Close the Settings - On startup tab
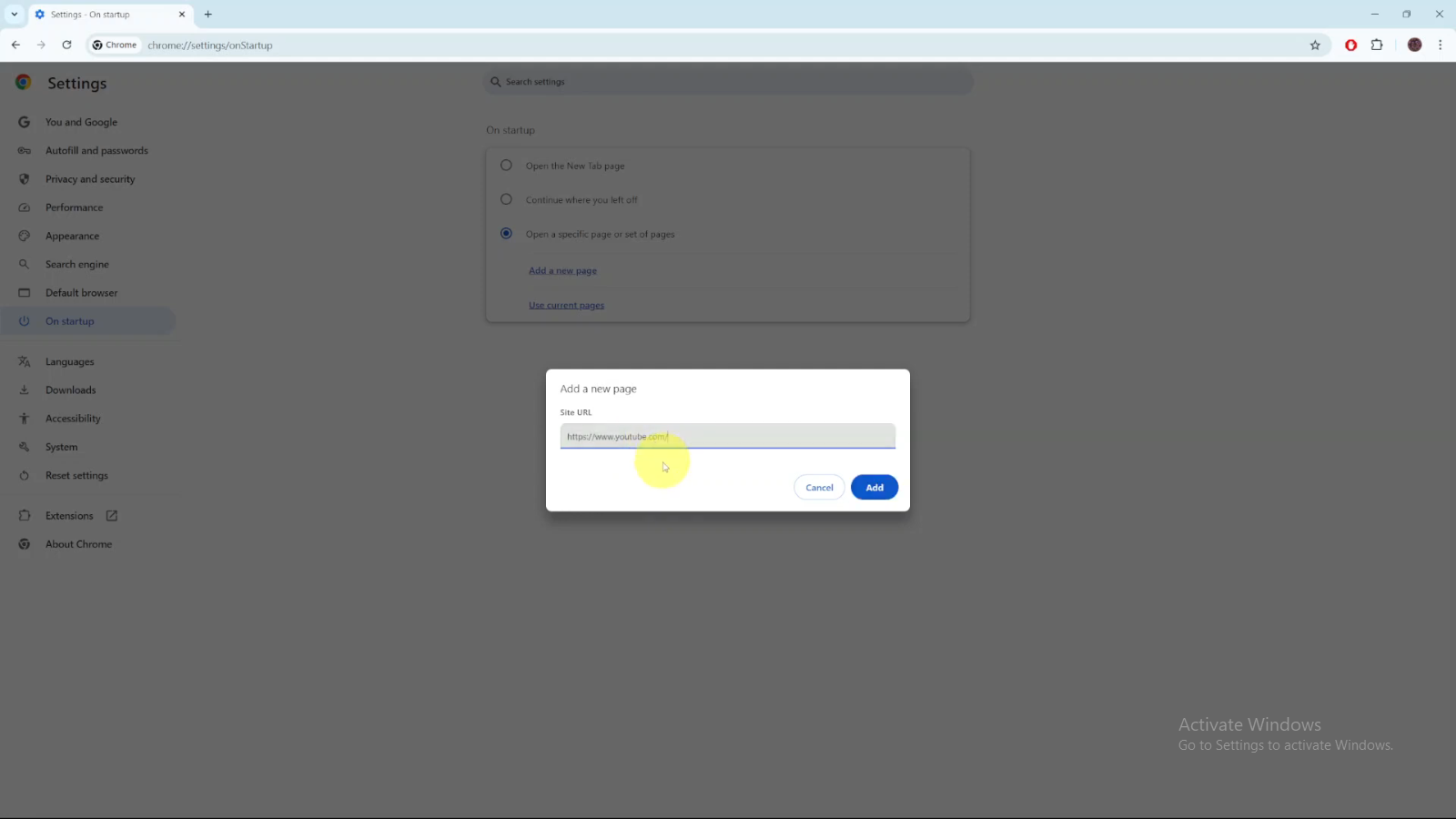Screen dimensions: 1456x819 point(181,14)
